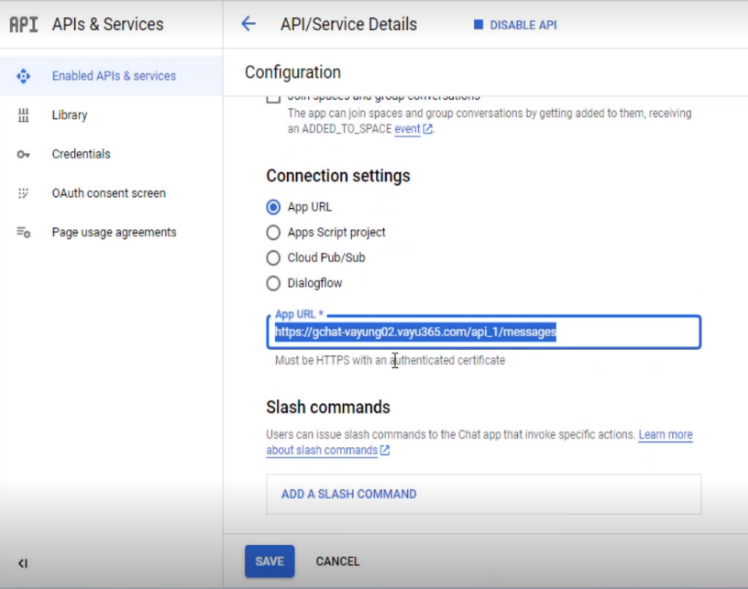Open Credentials in the sidebar
The width and height of the screenshot is (748, 589).
point(81,154)
